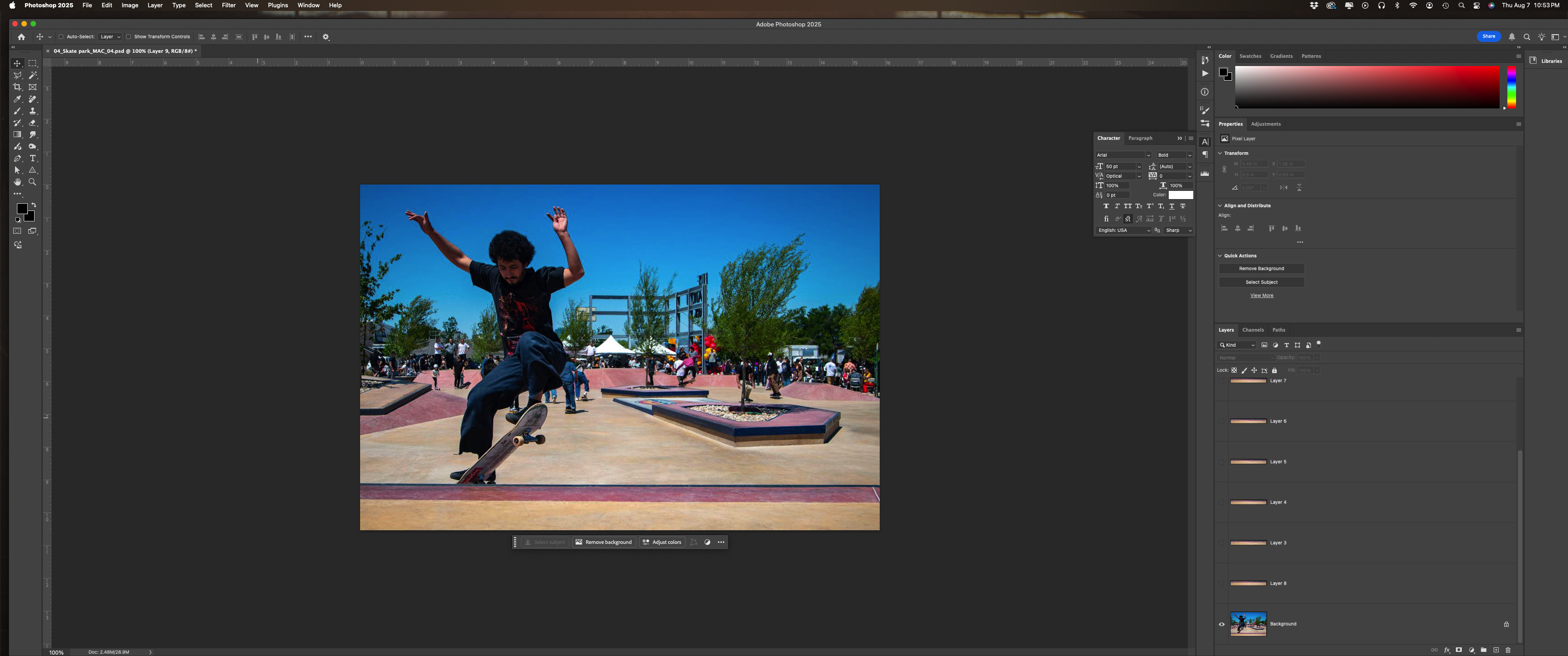Screen dimensions: 1568x656
Task: Open the 50 pt font size dropdown
Action: [1139, 167]
